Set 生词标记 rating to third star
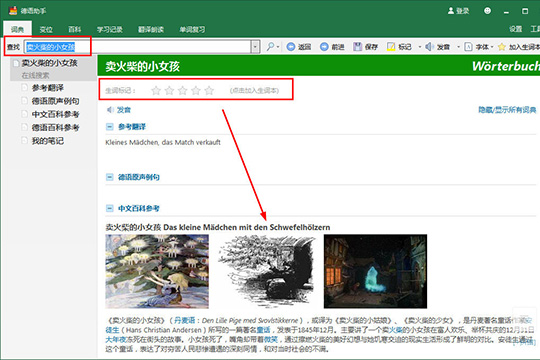The image size is (540, 360). (183, 90)
